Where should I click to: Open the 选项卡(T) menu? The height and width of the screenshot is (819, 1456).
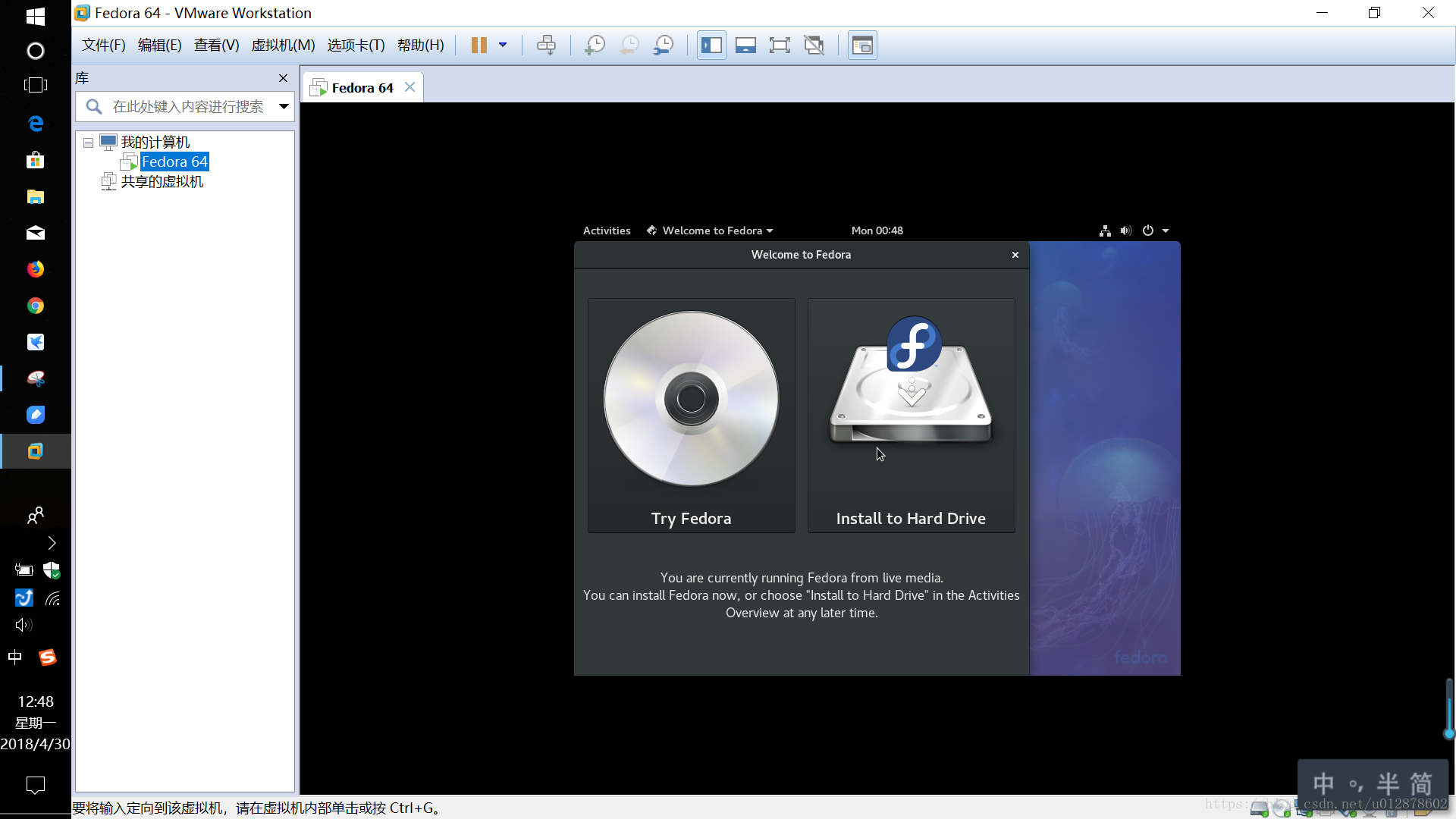tap(356, 45)
